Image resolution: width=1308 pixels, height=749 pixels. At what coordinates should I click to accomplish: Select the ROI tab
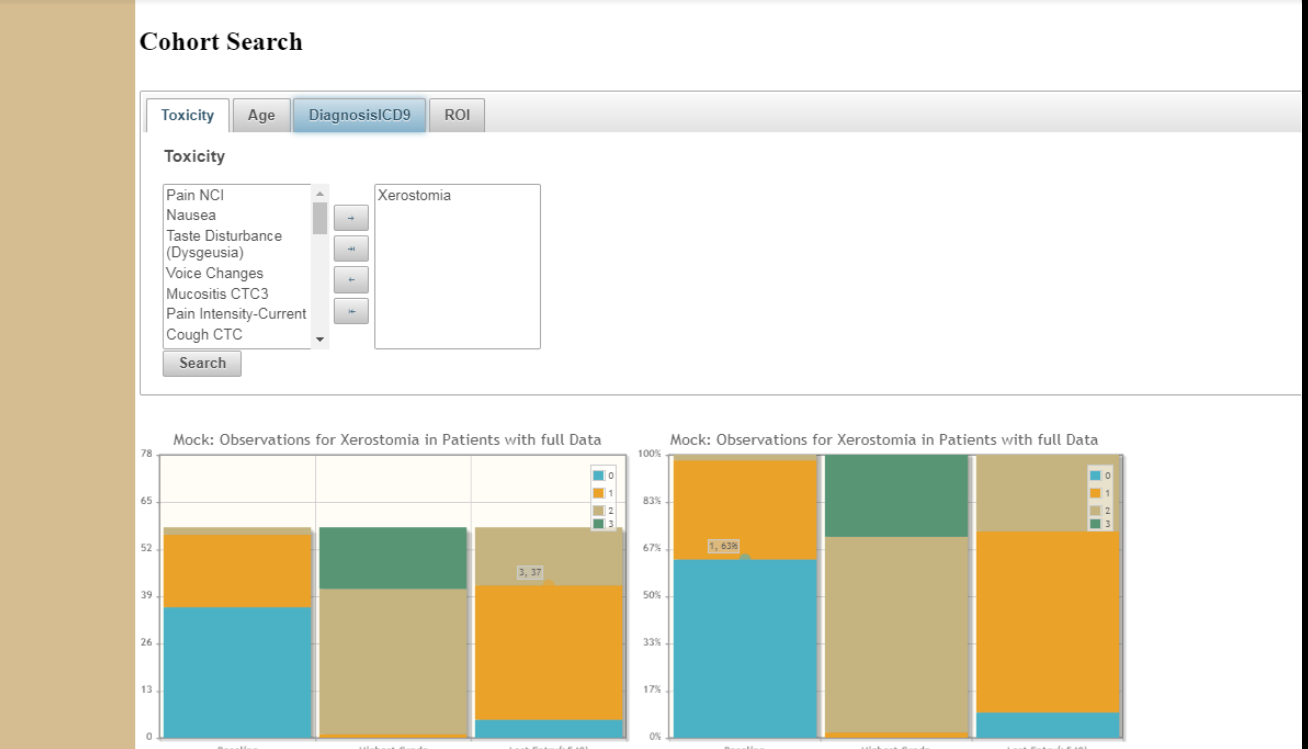(x=457, y=115)
